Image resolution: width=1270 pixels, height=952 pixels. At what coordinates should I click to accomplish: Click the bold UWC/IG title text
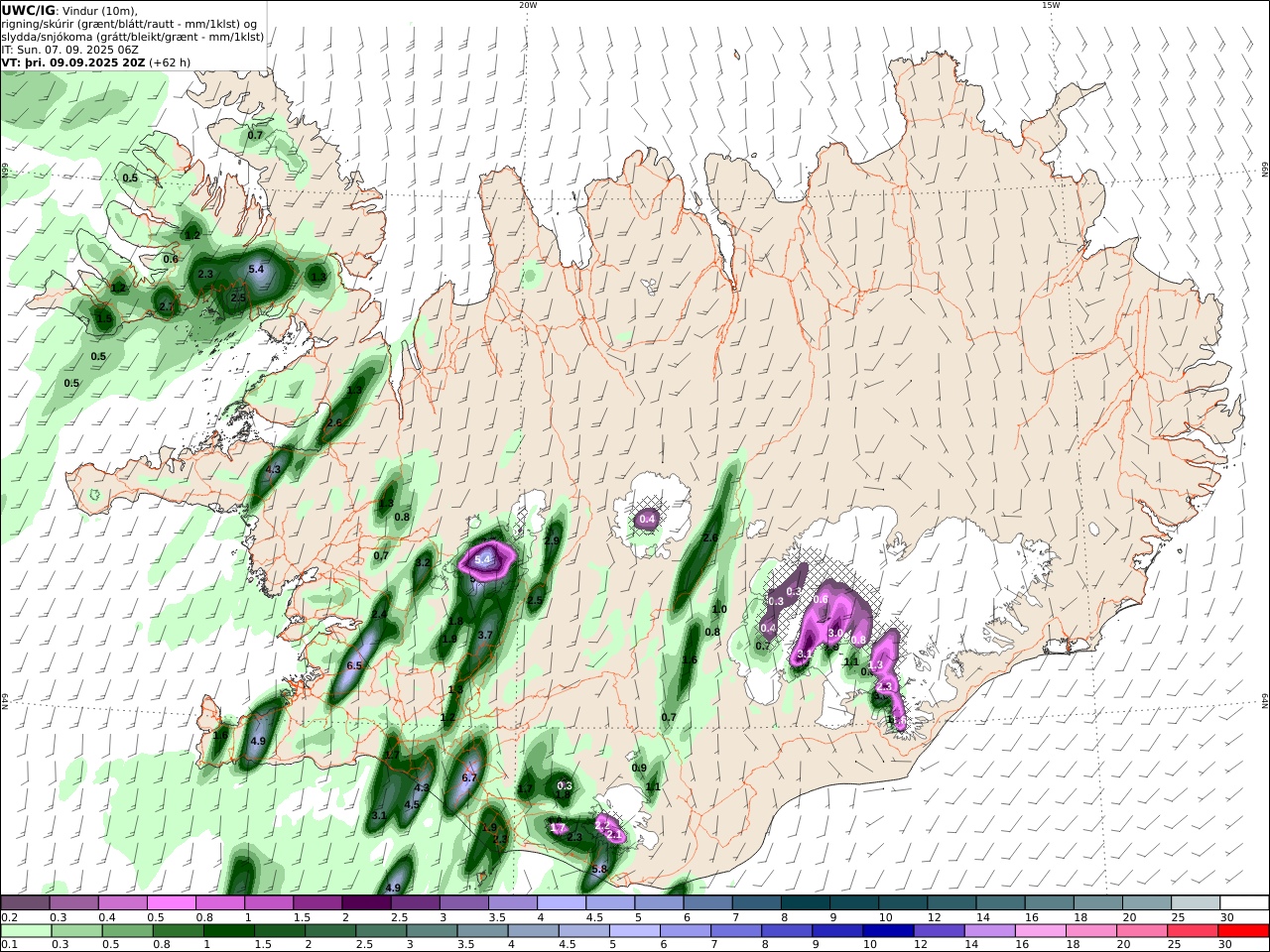(x=29, y=11)
